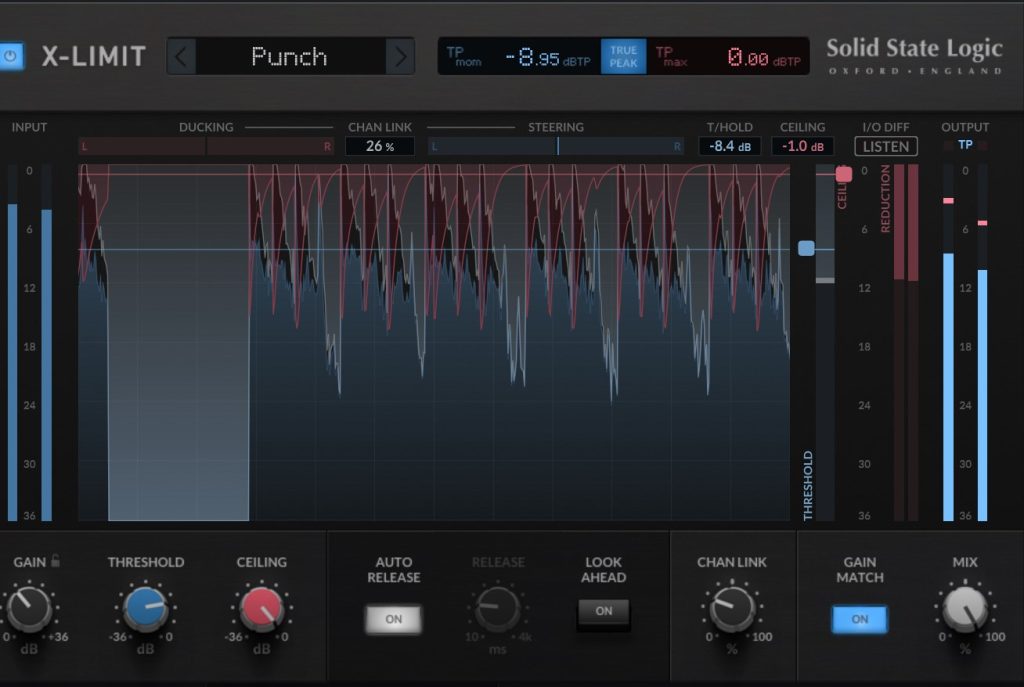This screenshot has width=1024, height=687.
Task: Go to the next preset arrow
Action: click(x=400, y=56)
